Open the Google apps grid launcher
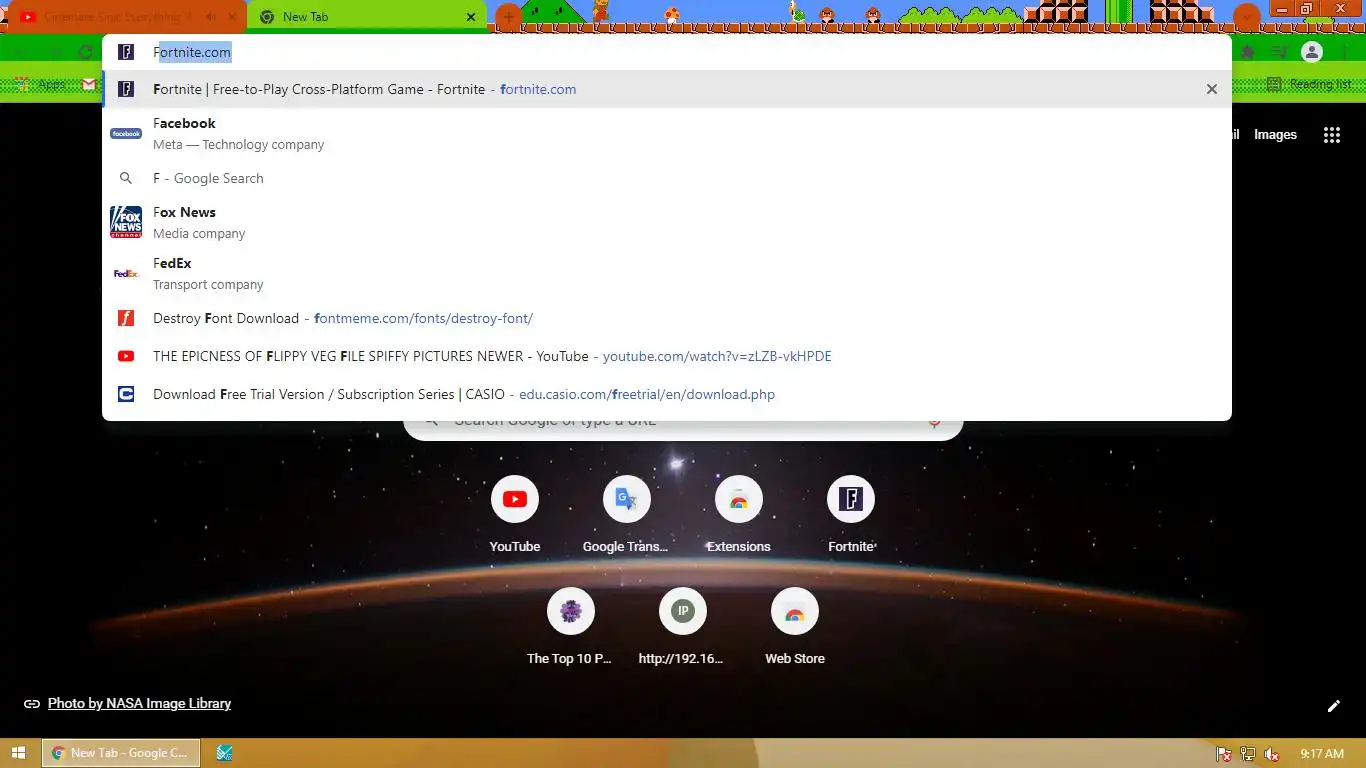Screen dimensions: 1366x768 [1332, 135]
